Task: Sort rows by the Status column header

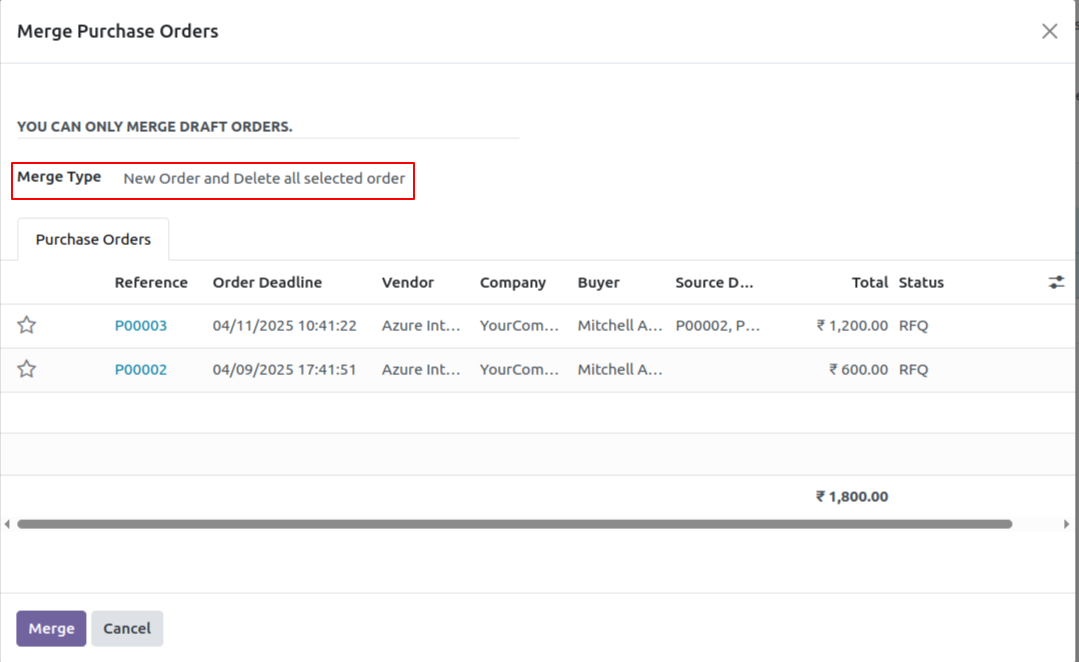Action: pyautogui.click(x=920, y=282)
